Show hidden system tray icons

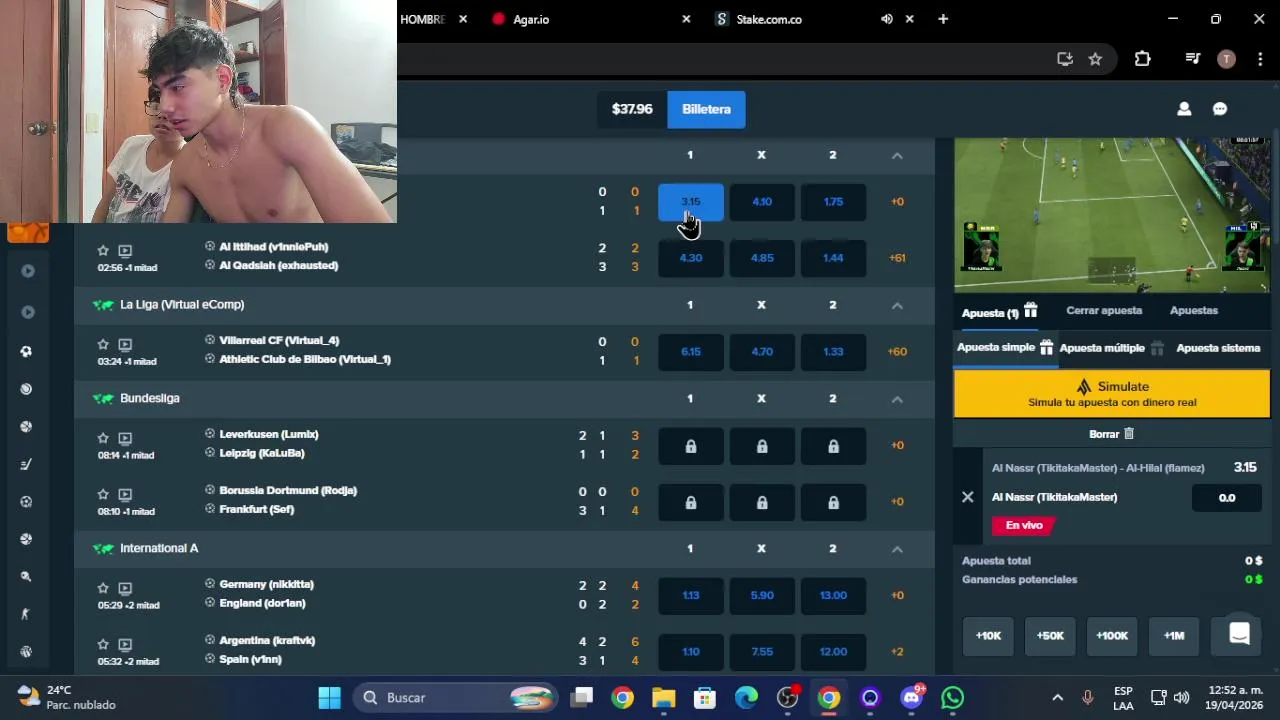coord(1057,697)
